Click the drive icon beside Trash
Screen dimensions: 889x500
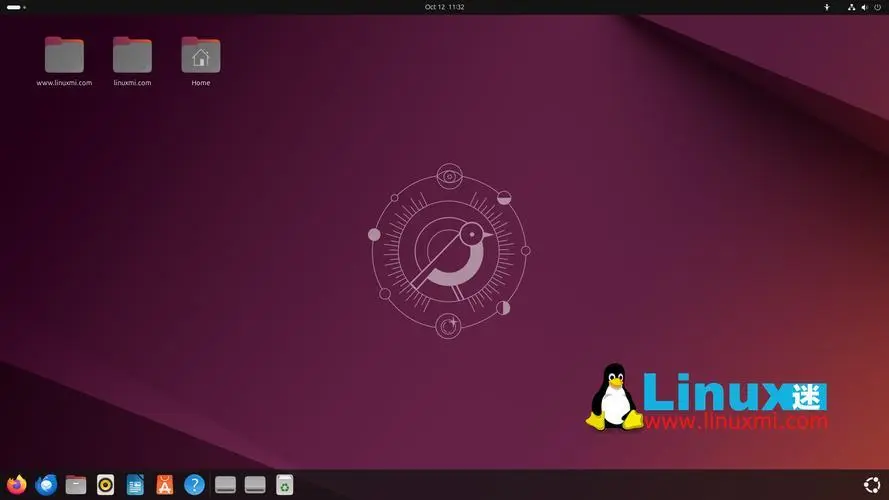pos(255,485)
